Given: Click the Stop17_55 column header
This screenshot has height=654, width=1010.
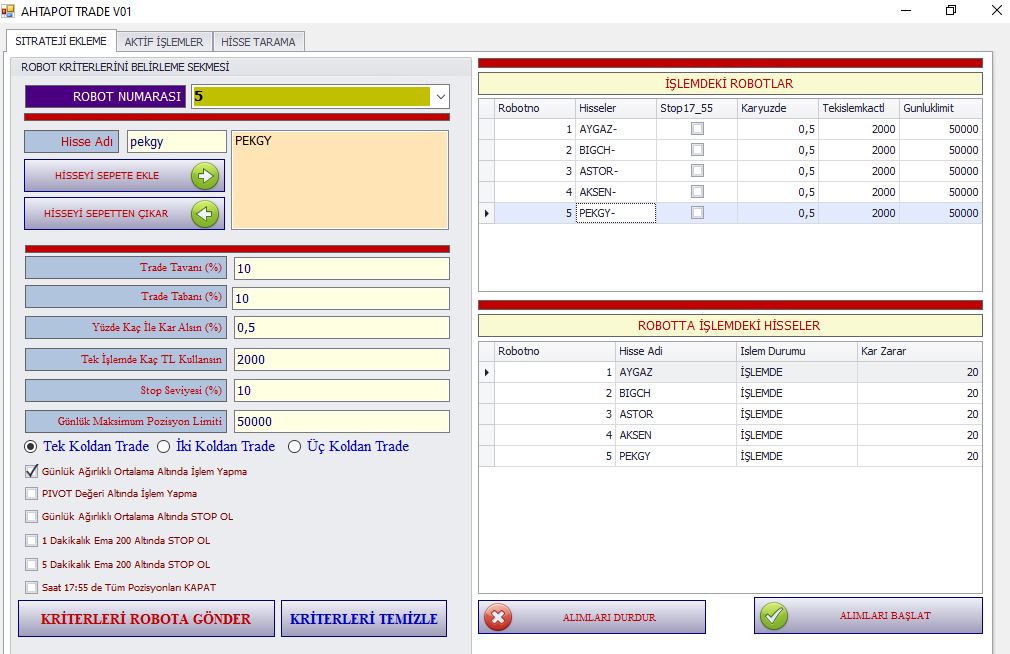Looking at the screenshot, I should 697,108.
